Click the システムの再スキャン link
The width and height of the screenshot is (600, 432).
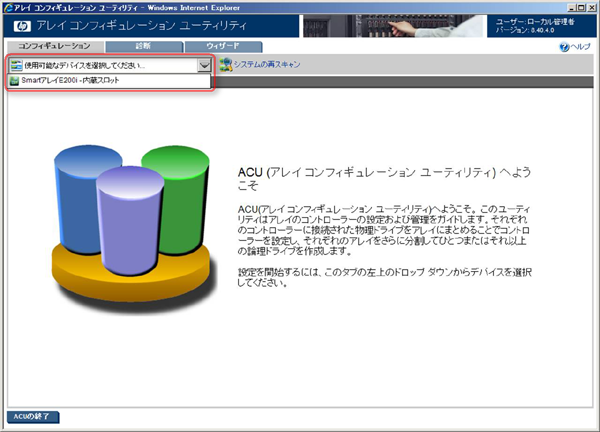(x=267, y=64)
